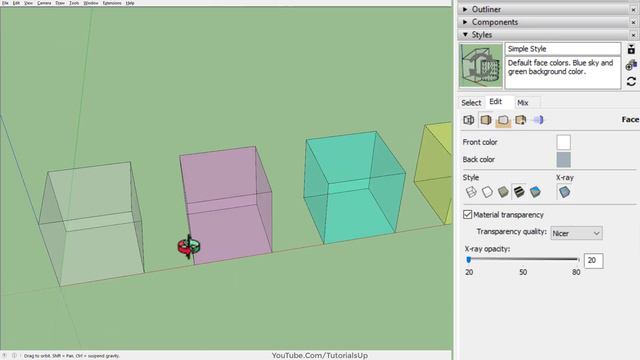640x360 pixels.
Task: Open the Modeling settings icon
Action: 538,120
